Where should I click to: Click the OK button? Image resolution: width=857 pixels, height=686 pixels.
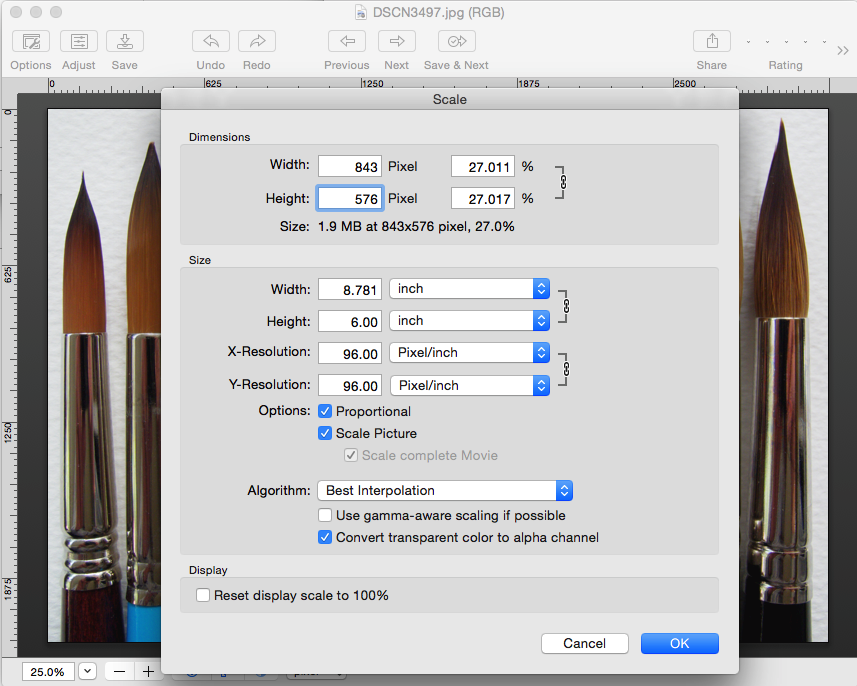(679, 643)
